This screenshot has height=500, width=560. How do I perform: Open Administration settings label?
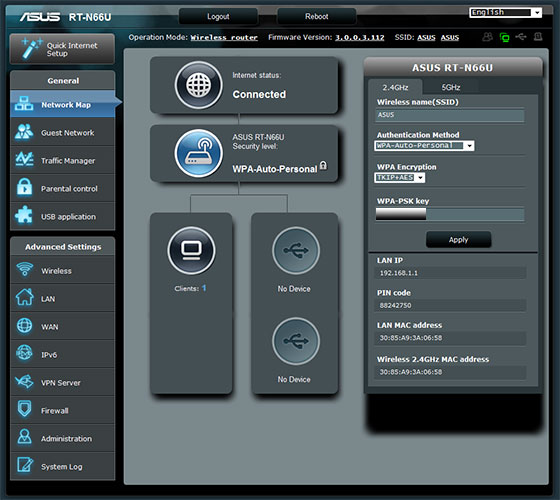(x=66, y=439)
